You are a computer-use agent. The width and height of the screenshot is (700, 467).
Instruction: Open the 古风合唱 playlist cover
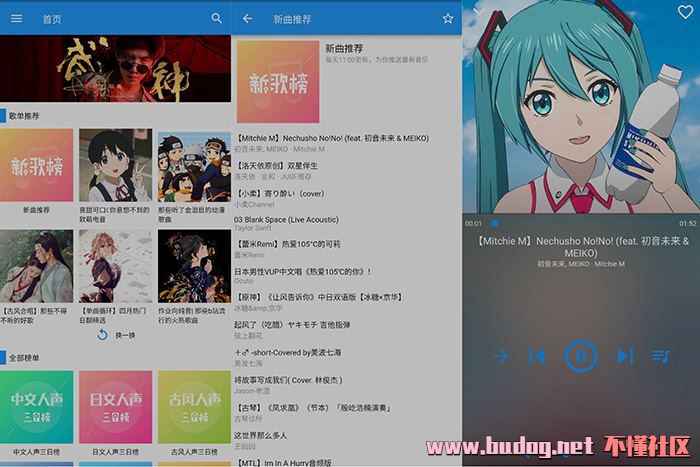point(37,267)
